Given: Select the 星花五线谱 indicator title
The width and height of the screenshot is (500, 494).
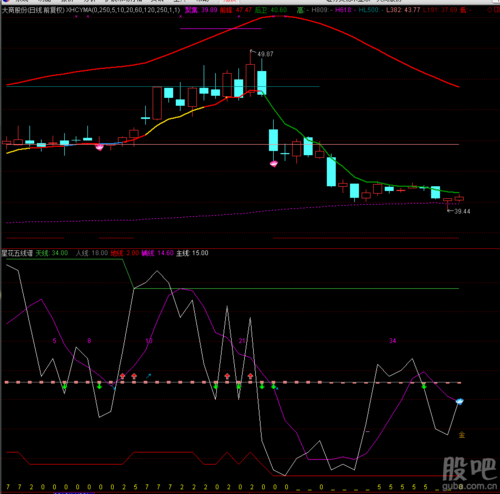Looking at the screenshot, I should (x=17, y=253).
